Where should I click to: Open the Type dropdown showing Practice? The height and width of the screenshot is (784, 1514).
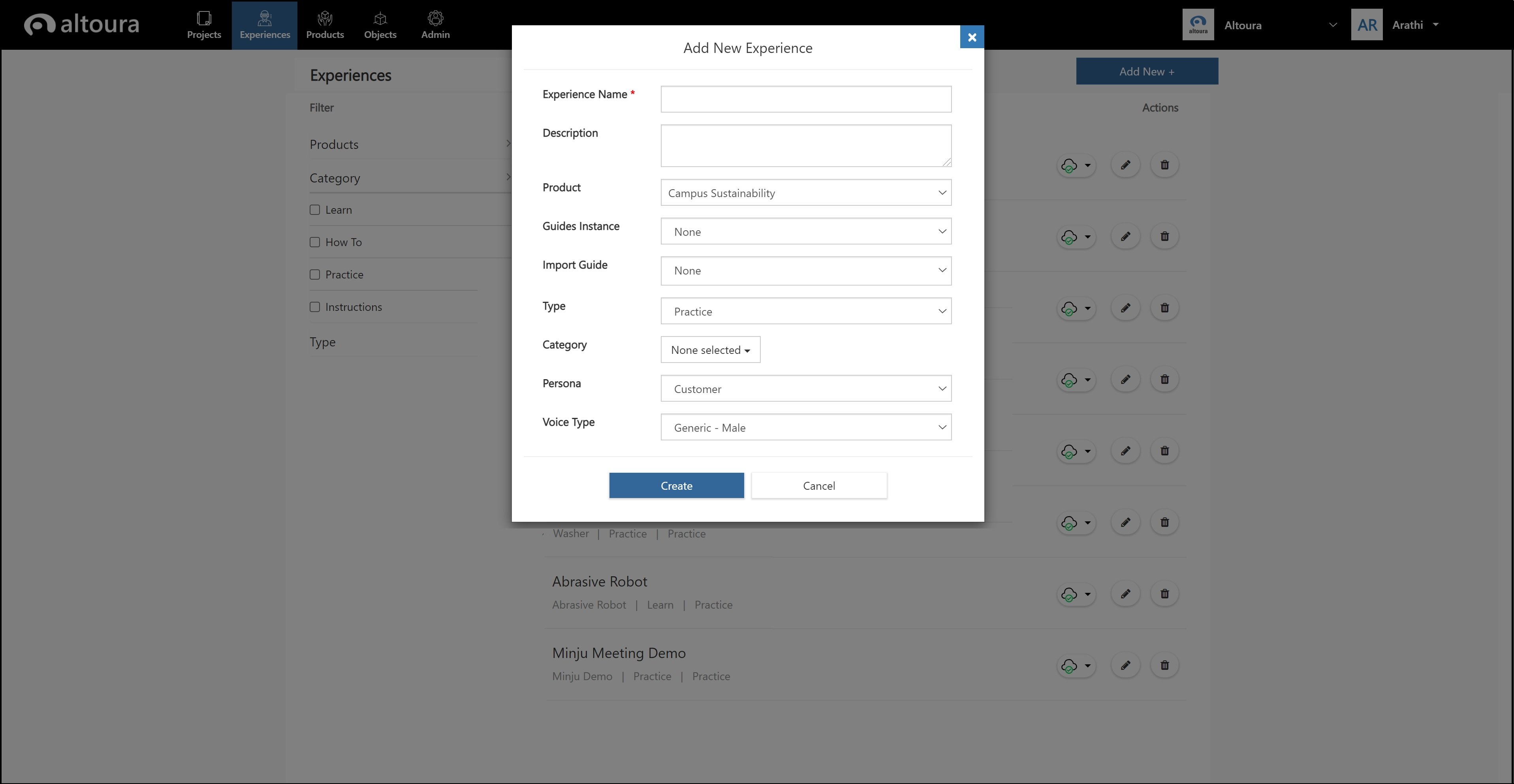pyautogui.click(x=806, y=311)
